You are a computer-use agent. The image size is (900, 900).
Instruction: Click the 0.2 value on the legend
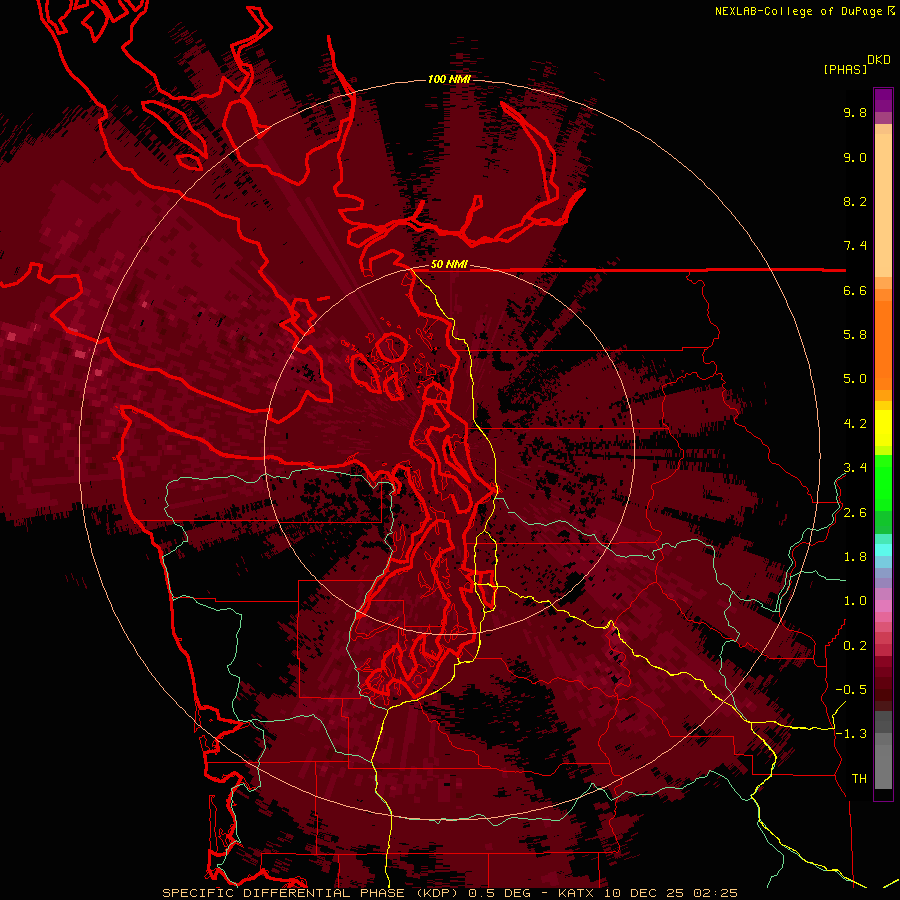tap(855, 646)
